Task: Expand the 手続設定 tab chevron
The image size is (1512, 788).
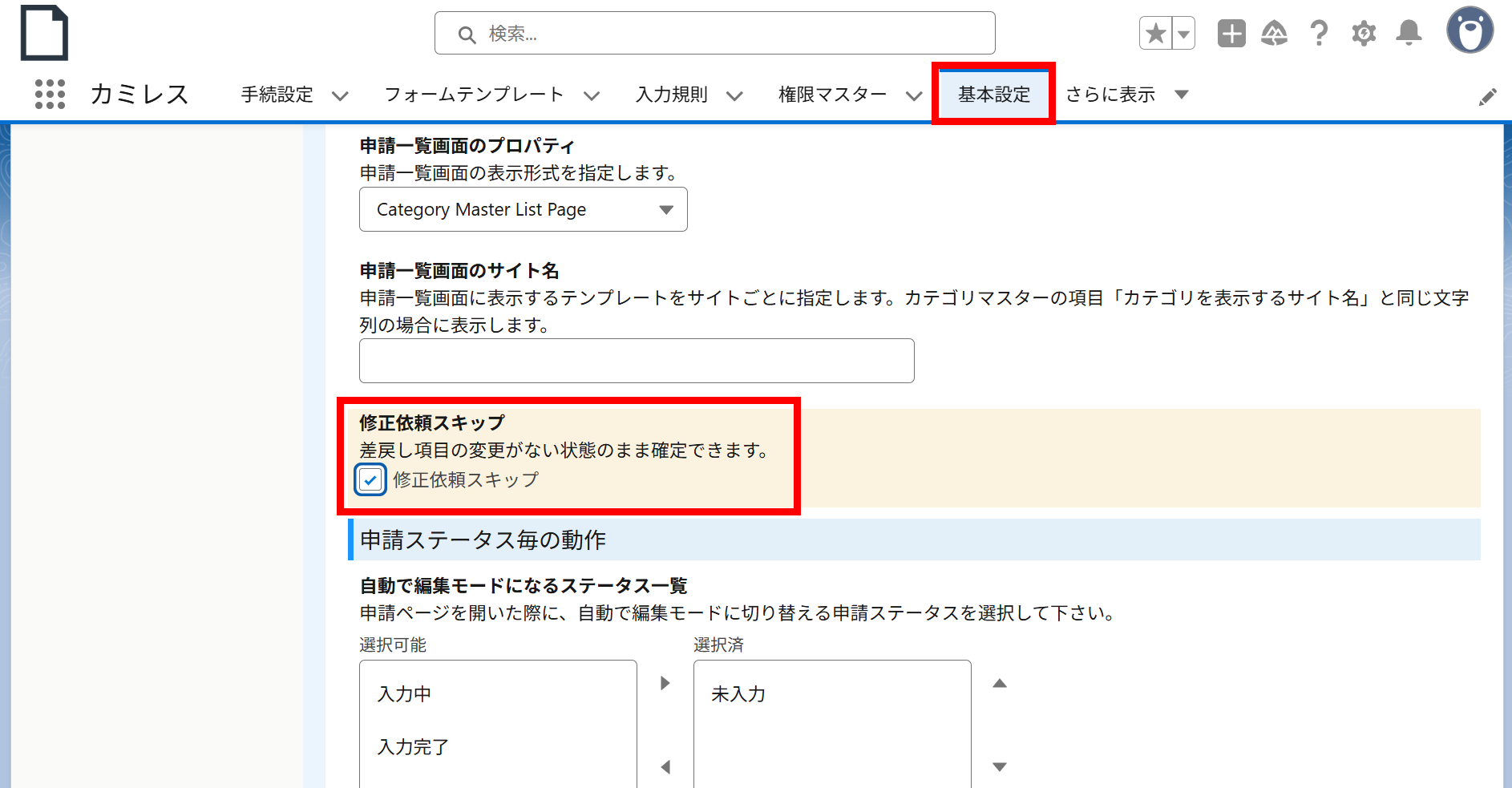Action: tap(340, 96)
